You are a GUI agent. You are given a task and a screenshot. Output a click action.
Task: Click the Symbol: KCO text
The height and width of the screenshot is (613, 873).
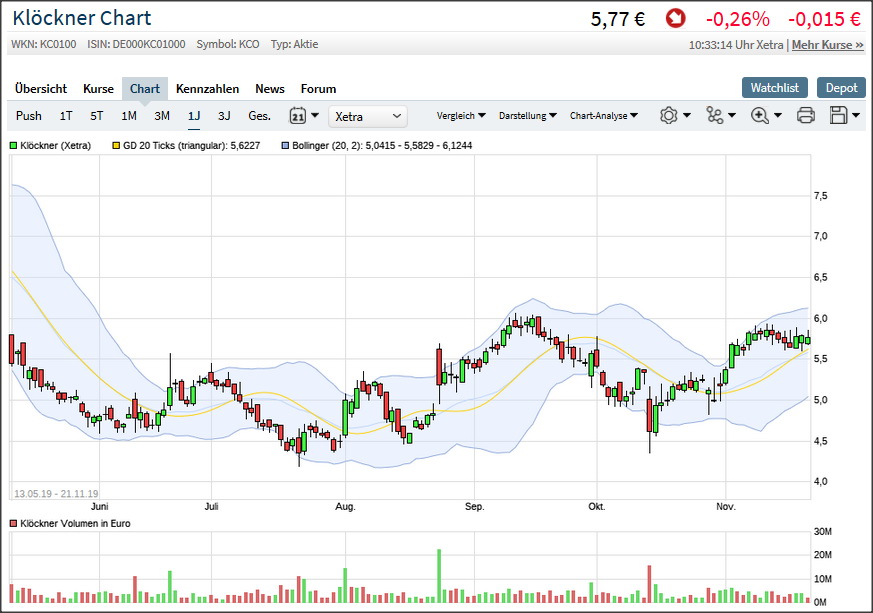(x=228, y=45)
